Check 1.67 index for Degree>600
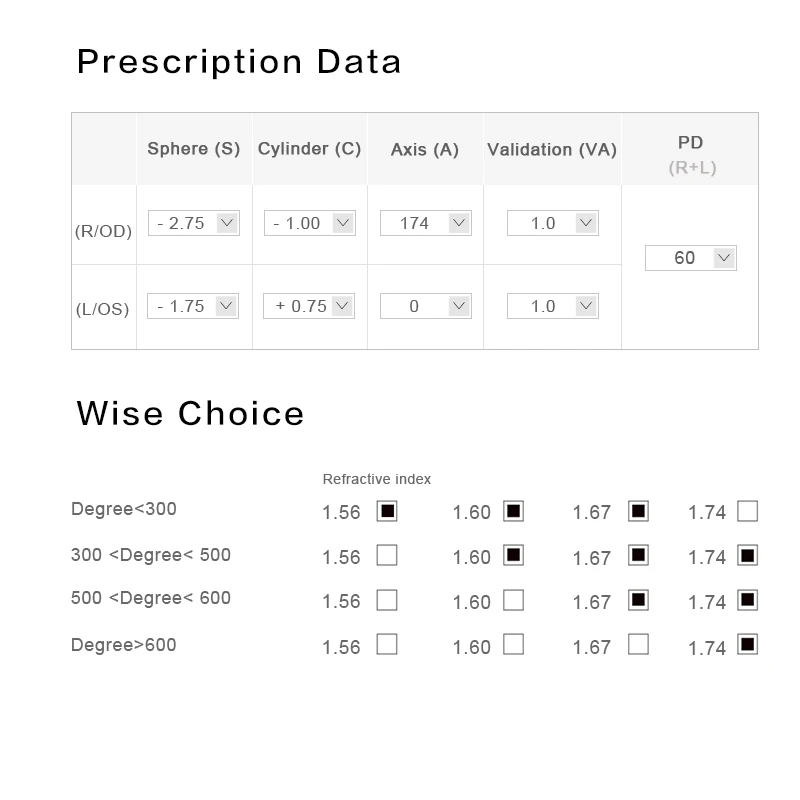The image size is (800, 800). tap(638, 644)
